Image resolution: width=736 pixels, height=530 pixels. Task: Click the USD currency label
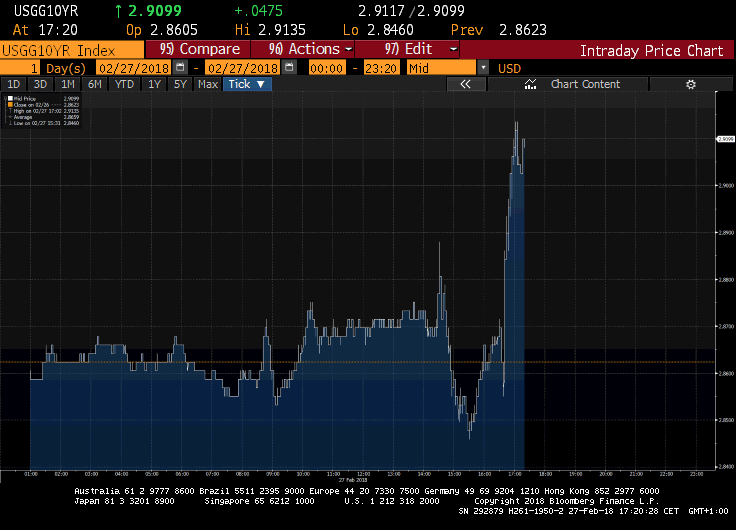point(509,69)
